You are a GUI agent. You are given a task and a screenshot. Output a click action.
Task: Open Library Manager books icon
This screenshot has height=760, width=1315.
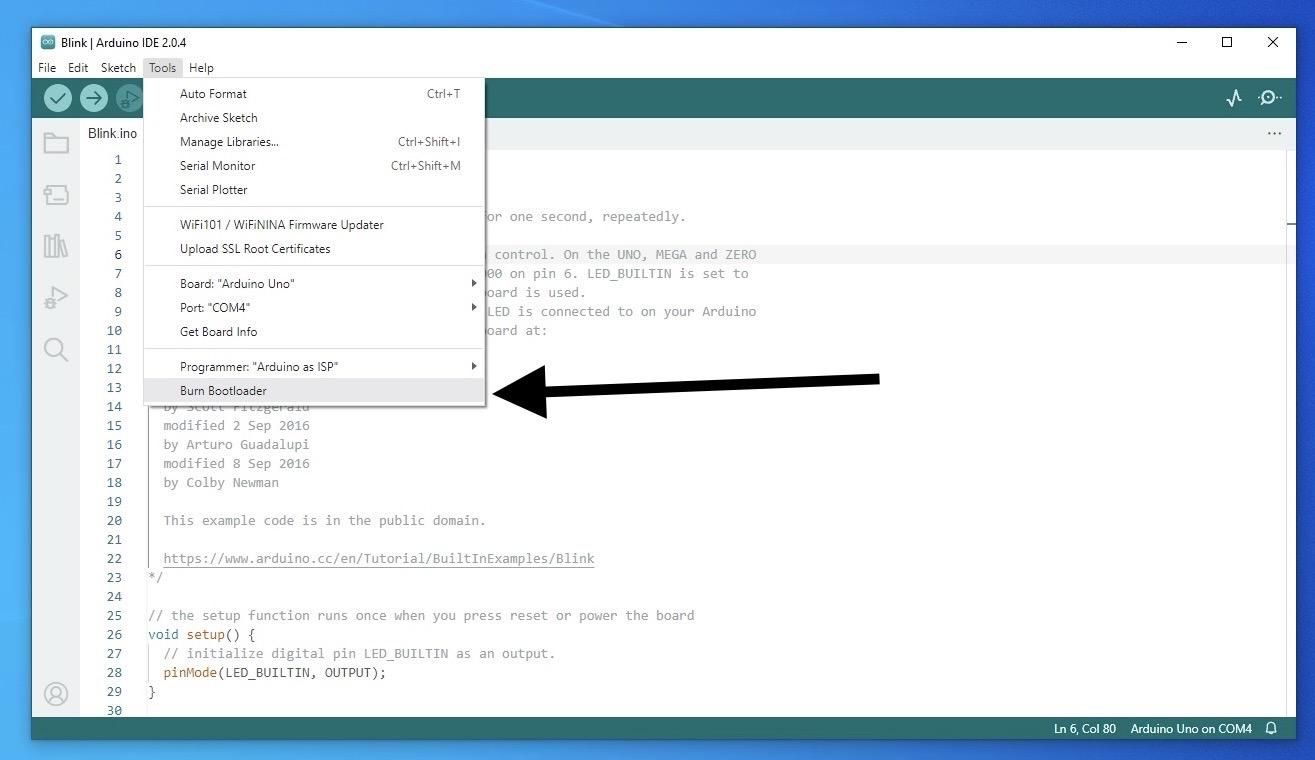point(56,246)
